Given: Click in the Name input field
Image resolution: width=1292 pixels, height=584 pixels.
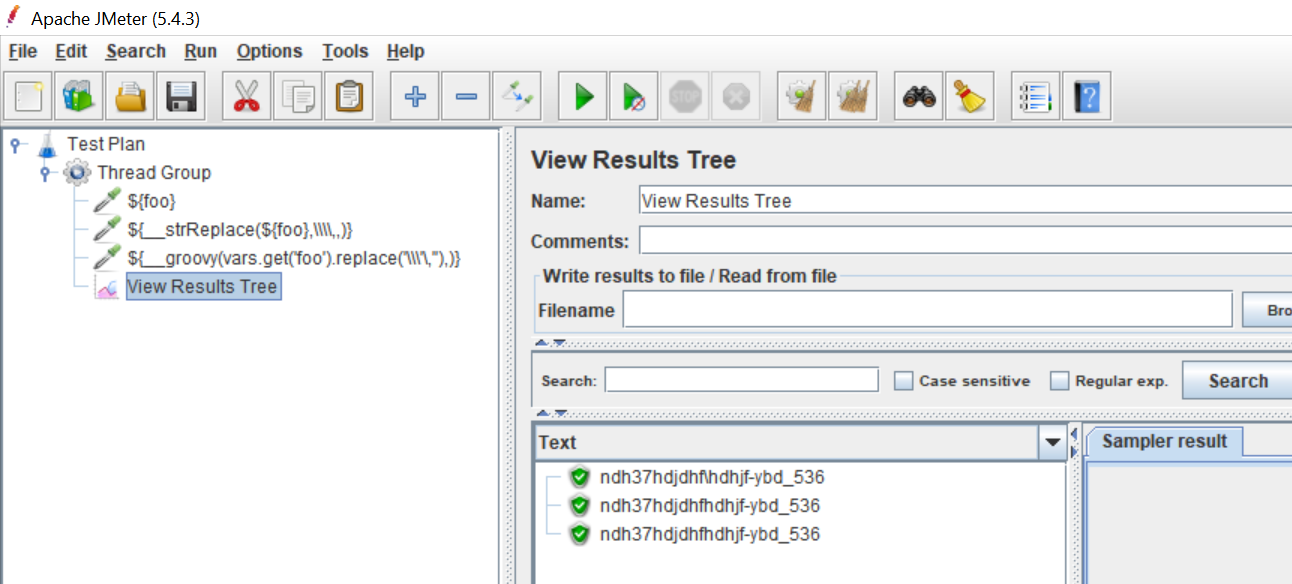Looking at the screenshot, I should tap(965, 201).
